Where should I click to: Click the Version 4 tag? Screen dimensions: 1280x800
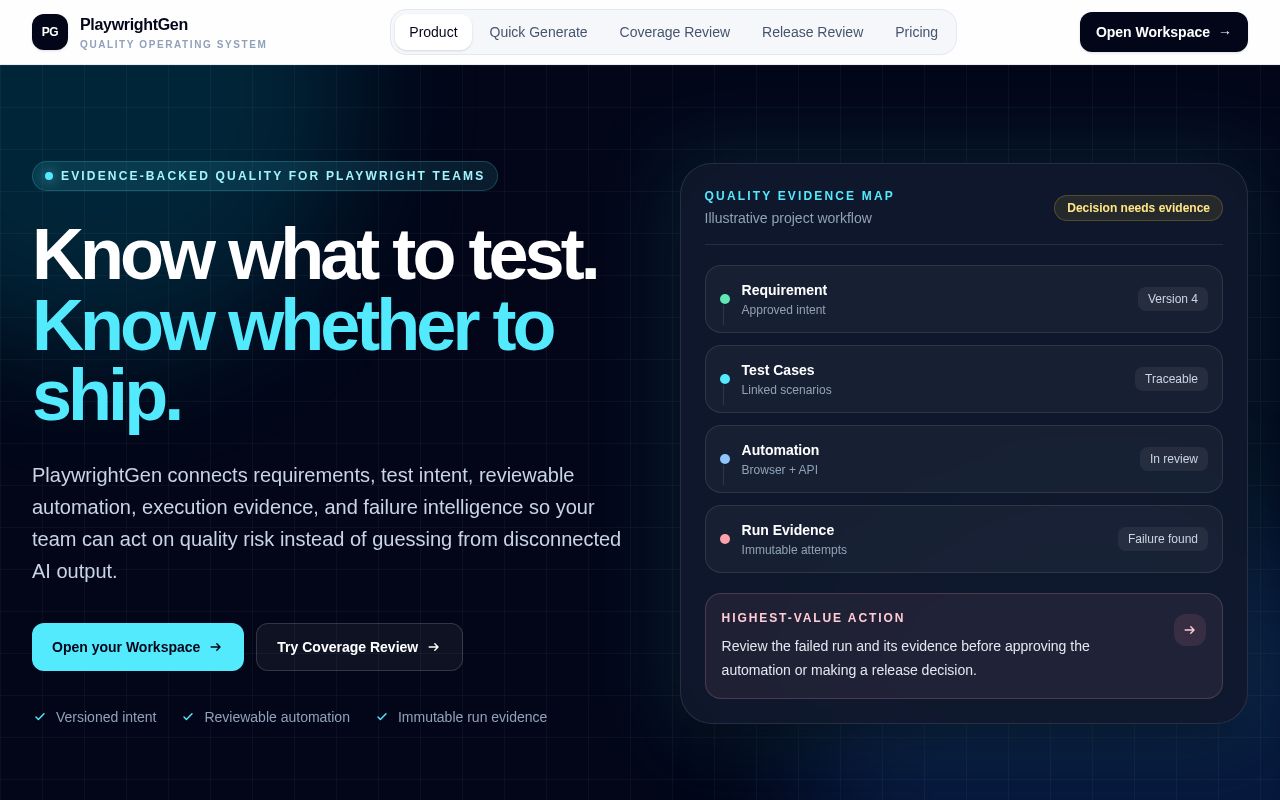tap(1173, 299)
